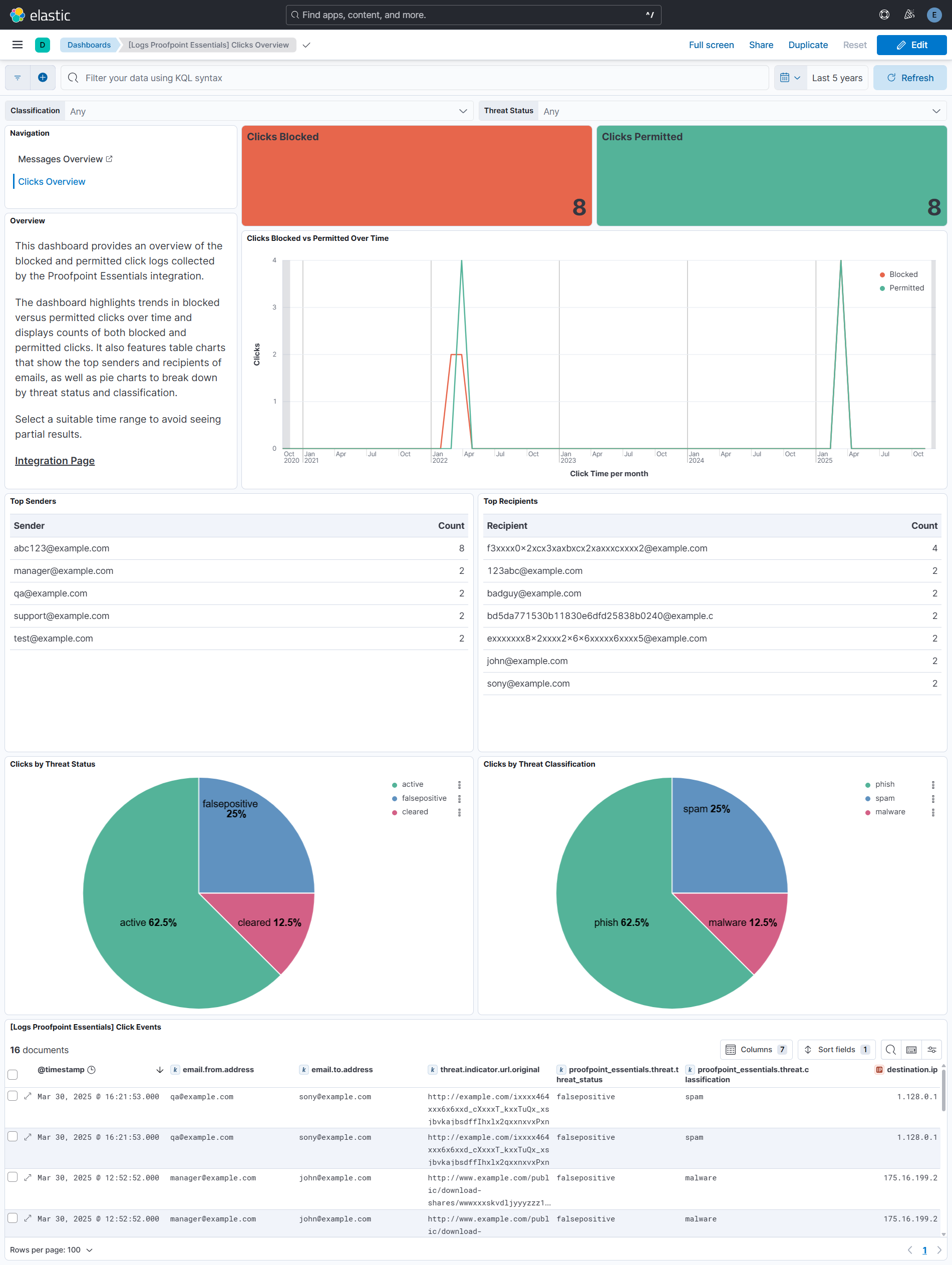Screen dimensions: 952x1265
Task: Open keyboard shortcuts icon in events table
Action: pos(911,1049)
